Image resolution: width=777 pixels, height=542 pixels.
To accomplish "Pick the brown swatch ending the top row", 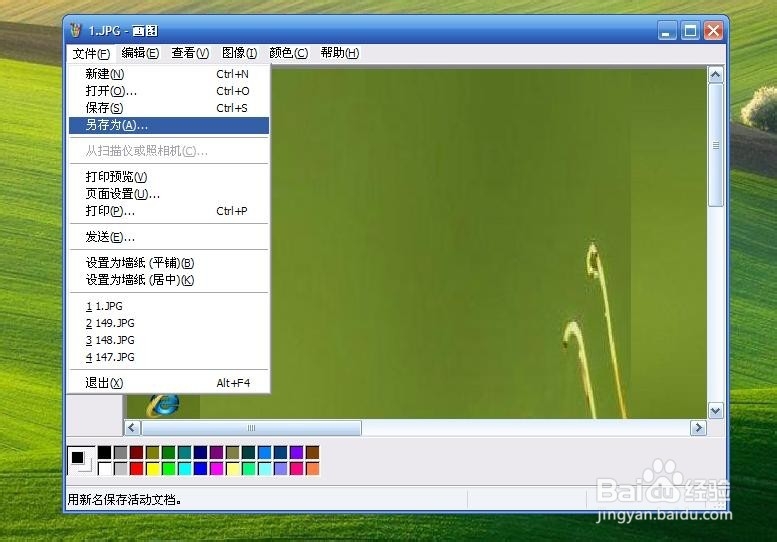I will (x=313, y=452).
